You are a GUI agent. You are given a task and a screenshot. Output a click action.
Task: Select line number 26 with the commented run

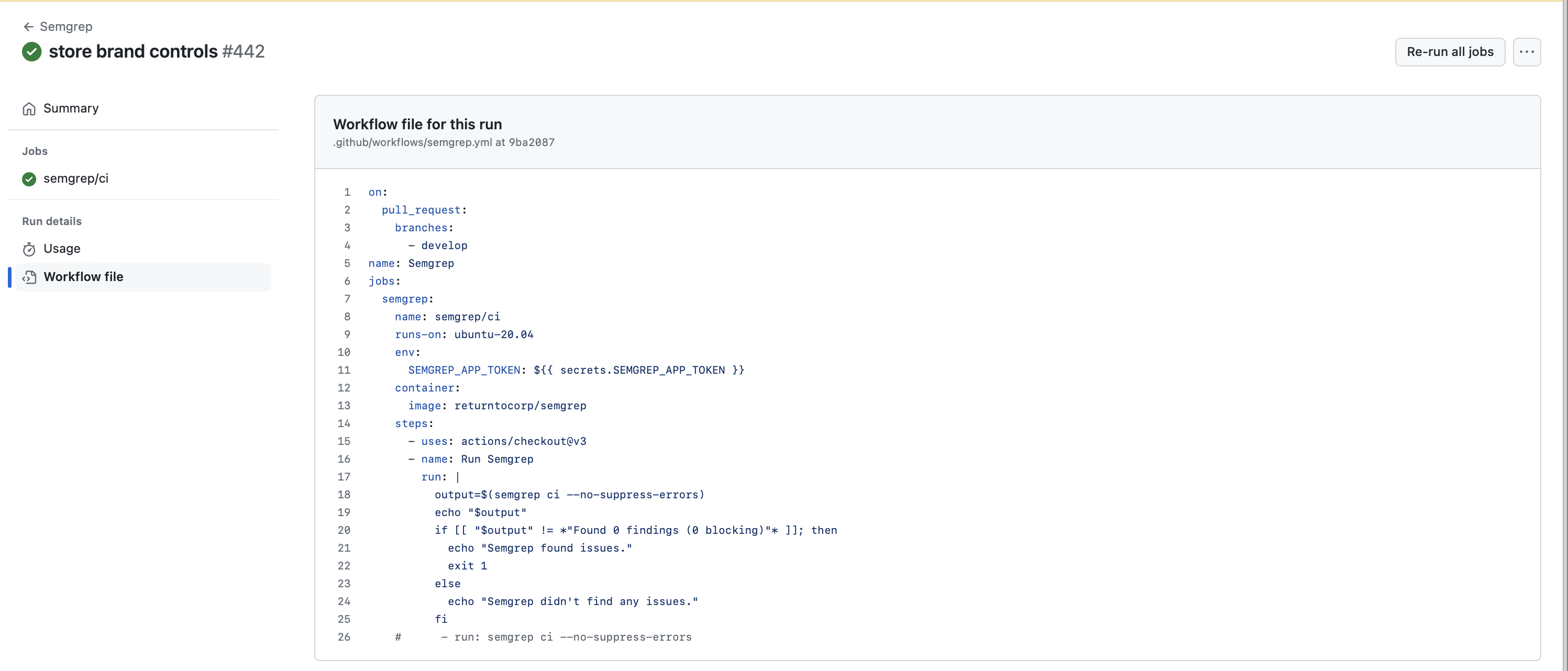click(344, 637)
